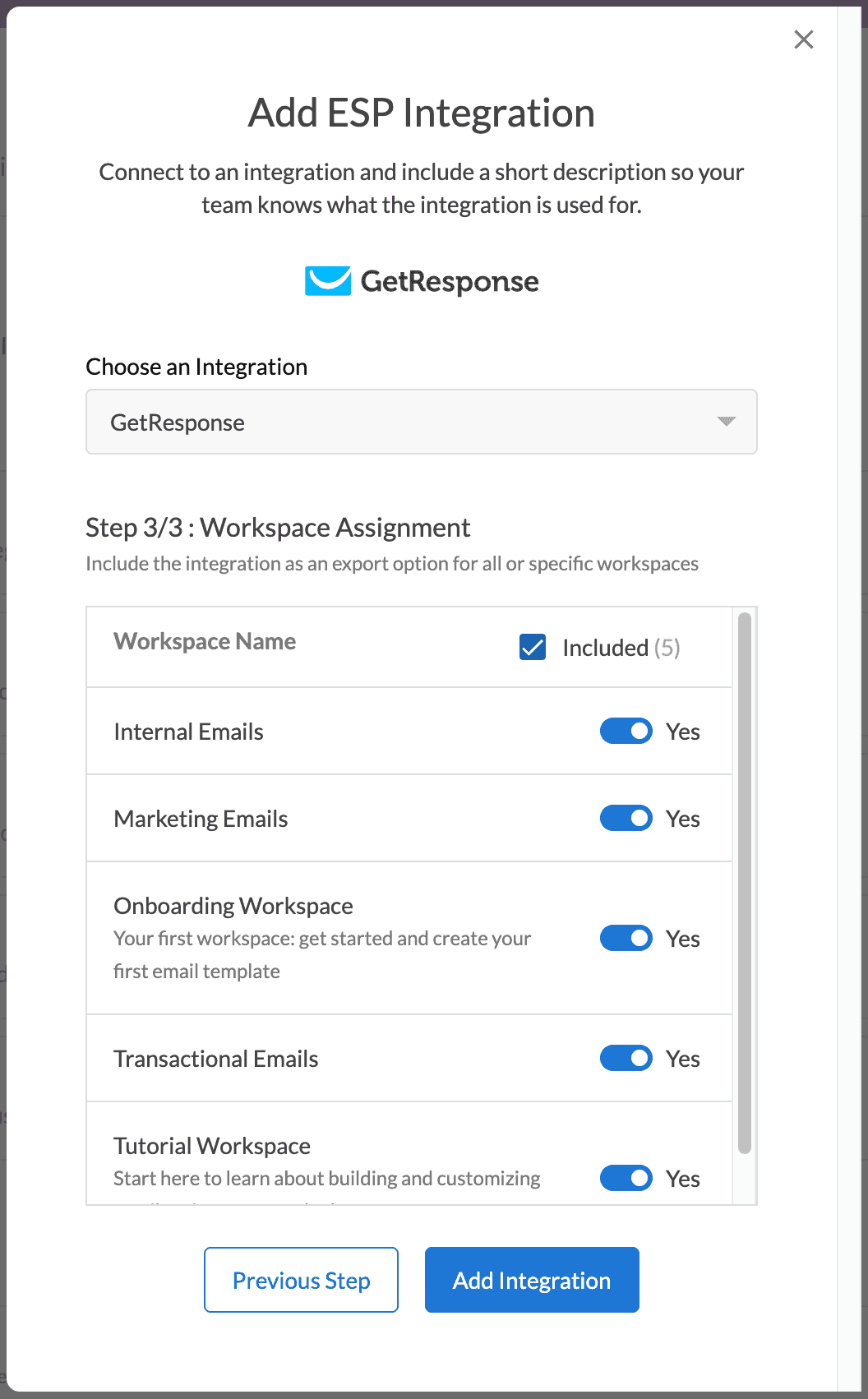Disable Onboarding Workspace toggle
868x1399 pixels.
pos(626,938)
